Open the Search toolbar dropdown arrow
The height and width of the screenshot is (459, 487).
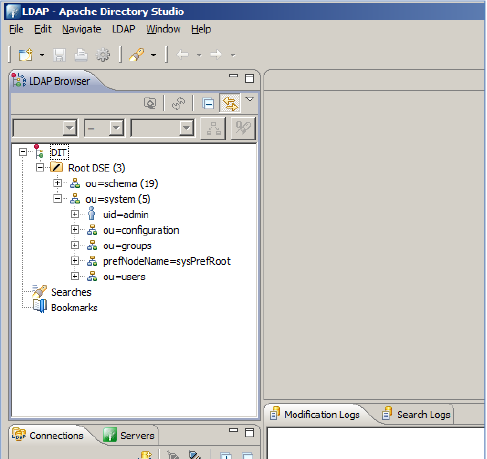[153, 55]
